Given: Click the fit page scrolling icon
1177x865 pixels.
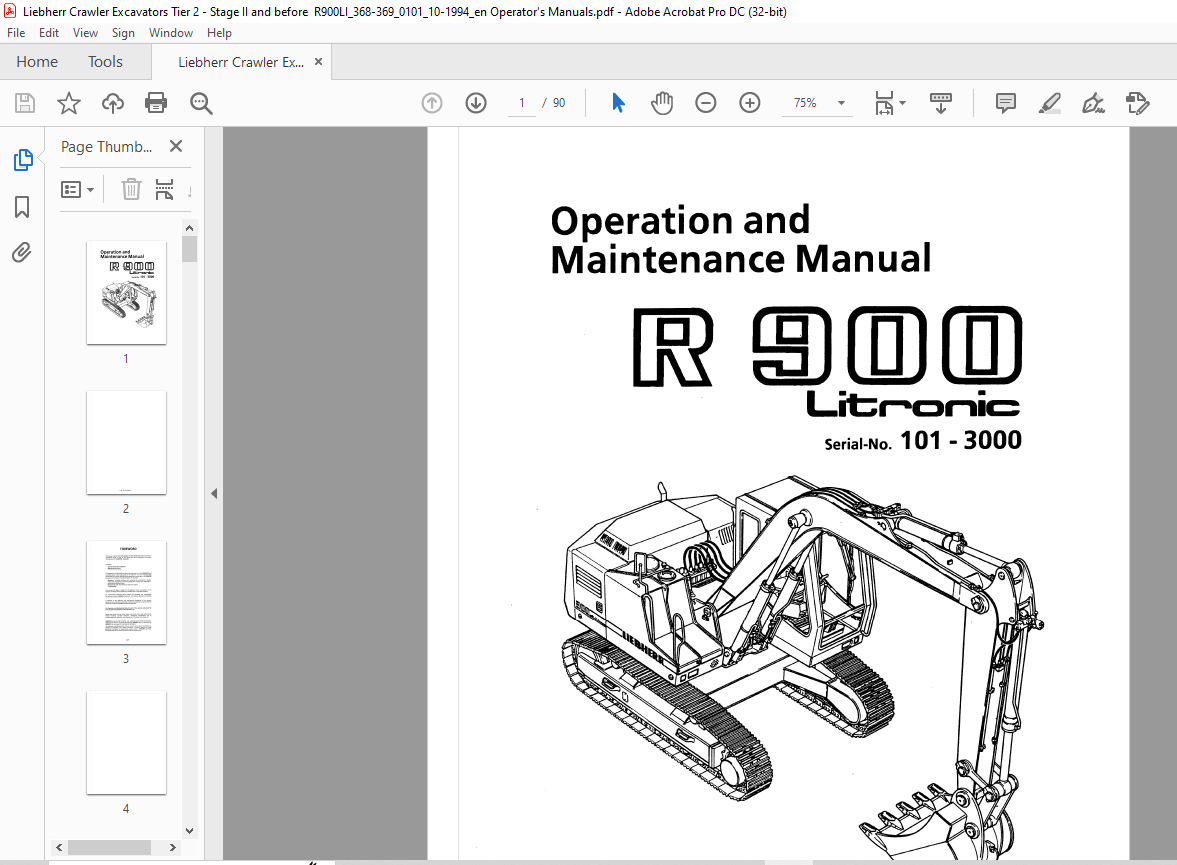Looking at the screenshot, I should point(884,103).
